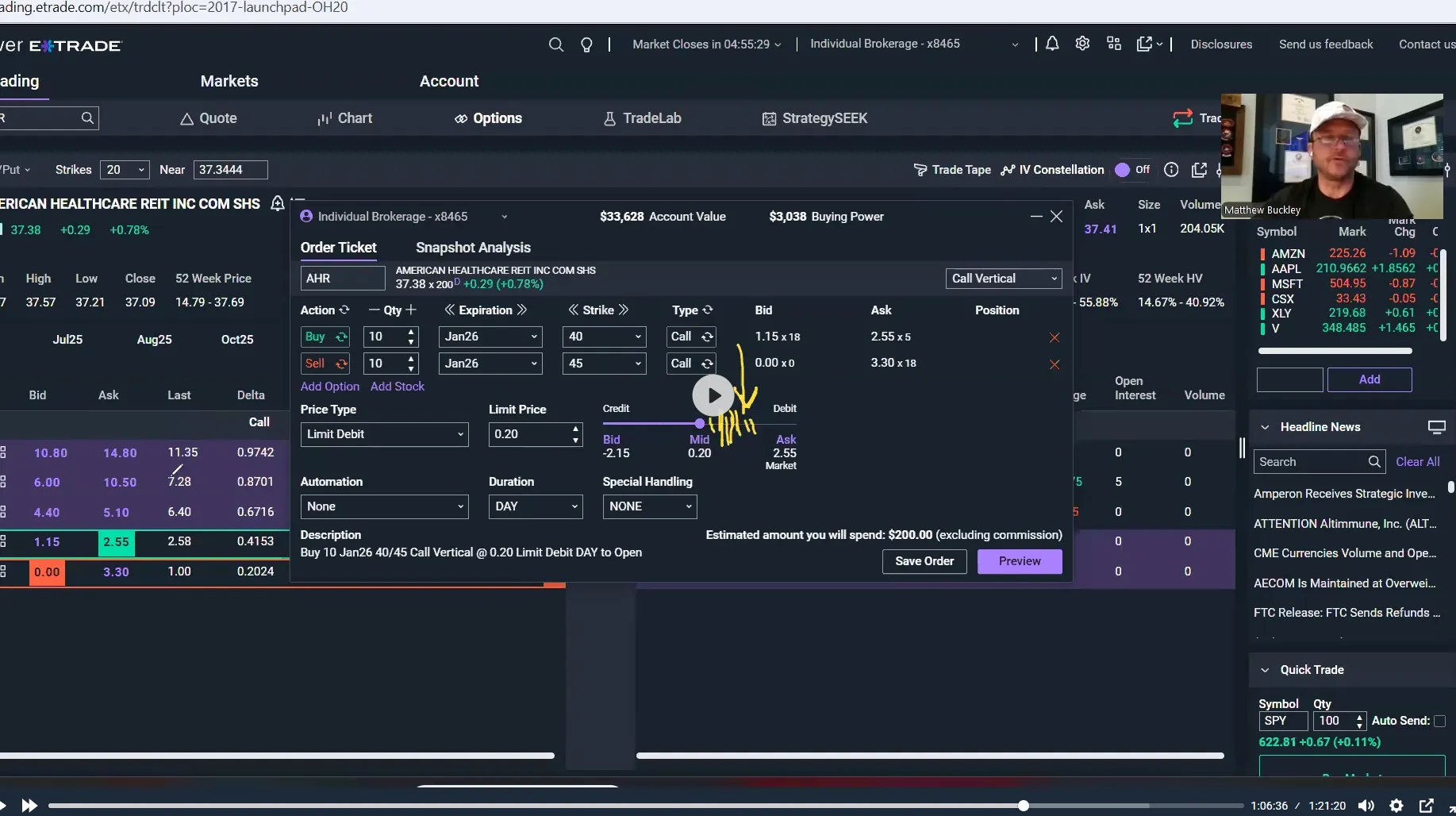
Task: Skip forward in the video
Action: coord(29,806)
